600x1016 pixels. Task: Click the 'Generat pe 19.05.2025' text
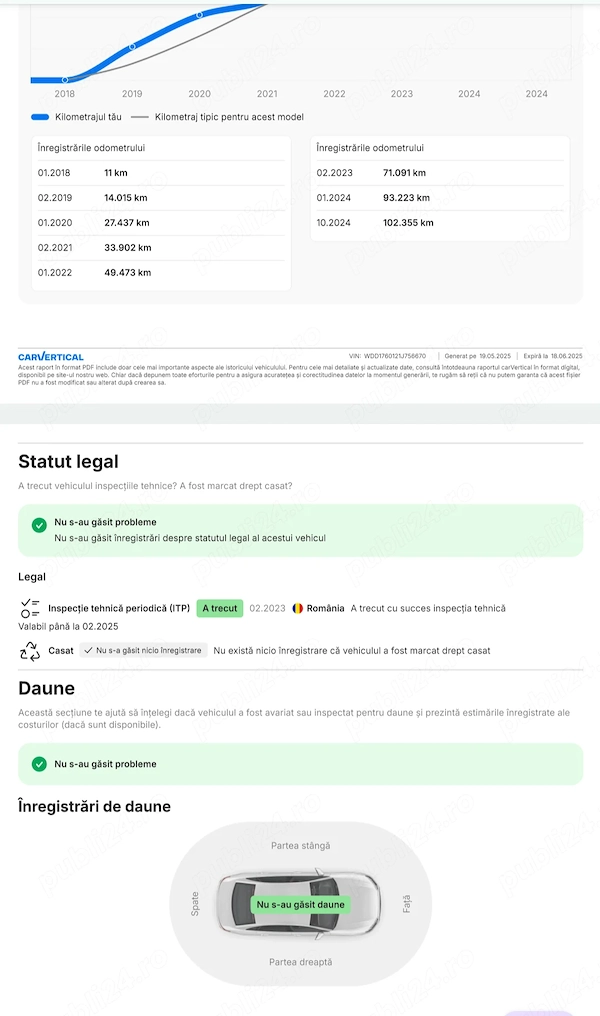tap(478, 356)
